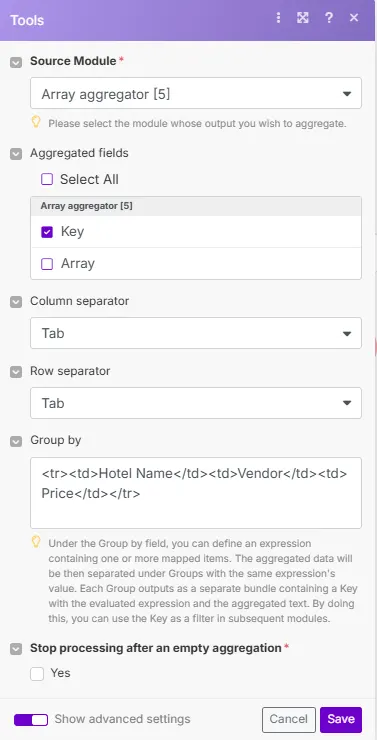Click the lightbulb hint under Source Module

click(36, 123)
